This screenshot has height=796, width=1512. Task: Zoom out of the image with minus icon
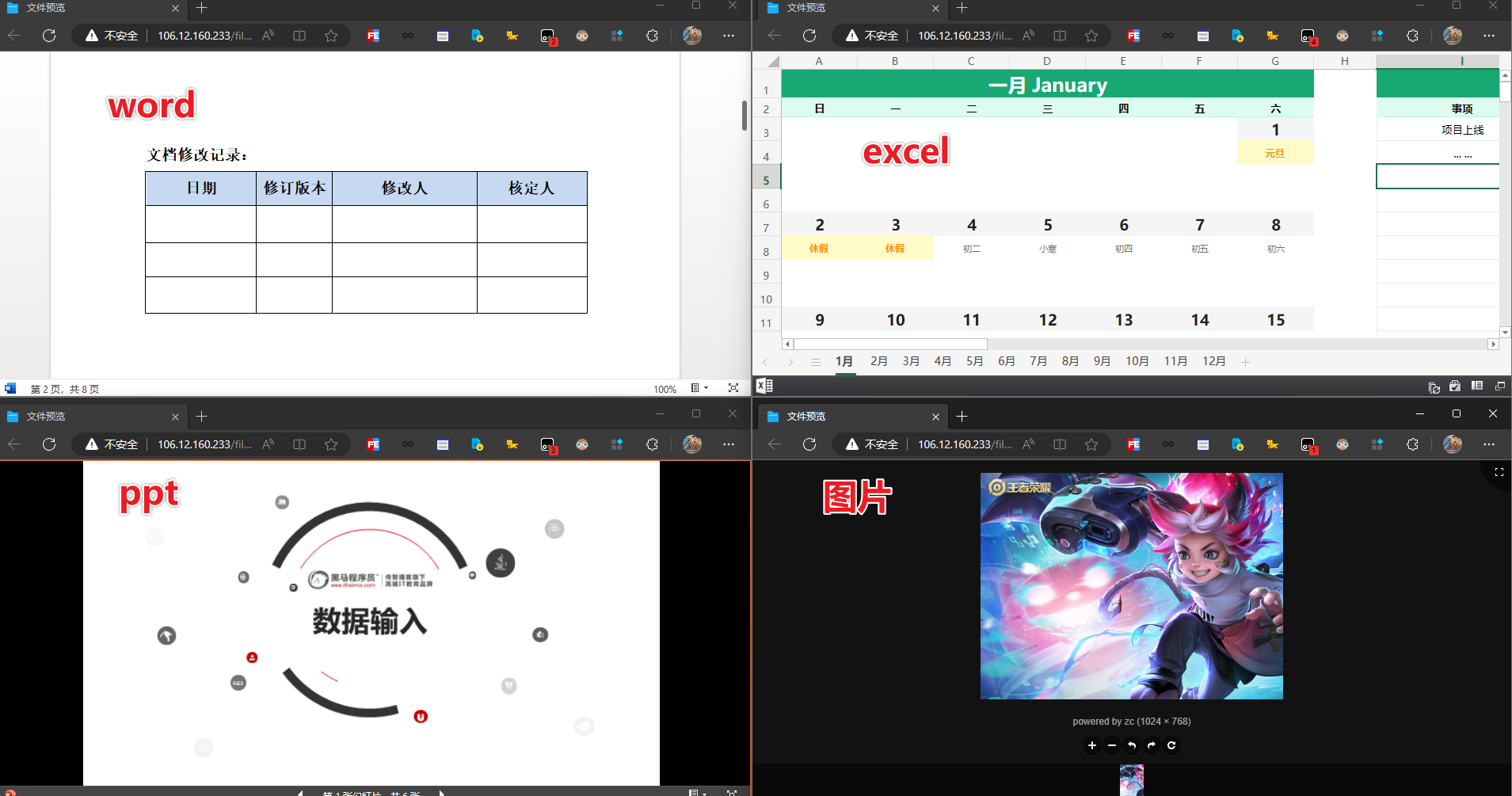pyautogui.click(x=1112, y=745)
